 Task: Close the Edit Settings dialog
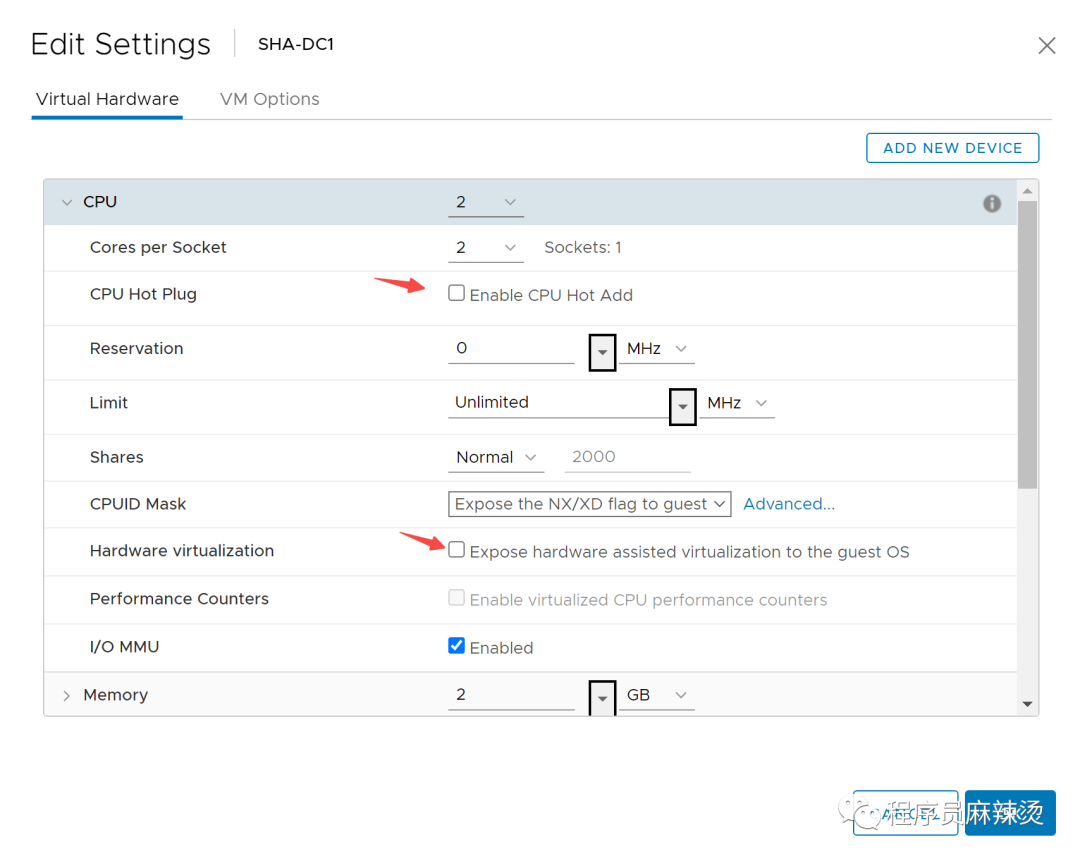point(1046,46)
